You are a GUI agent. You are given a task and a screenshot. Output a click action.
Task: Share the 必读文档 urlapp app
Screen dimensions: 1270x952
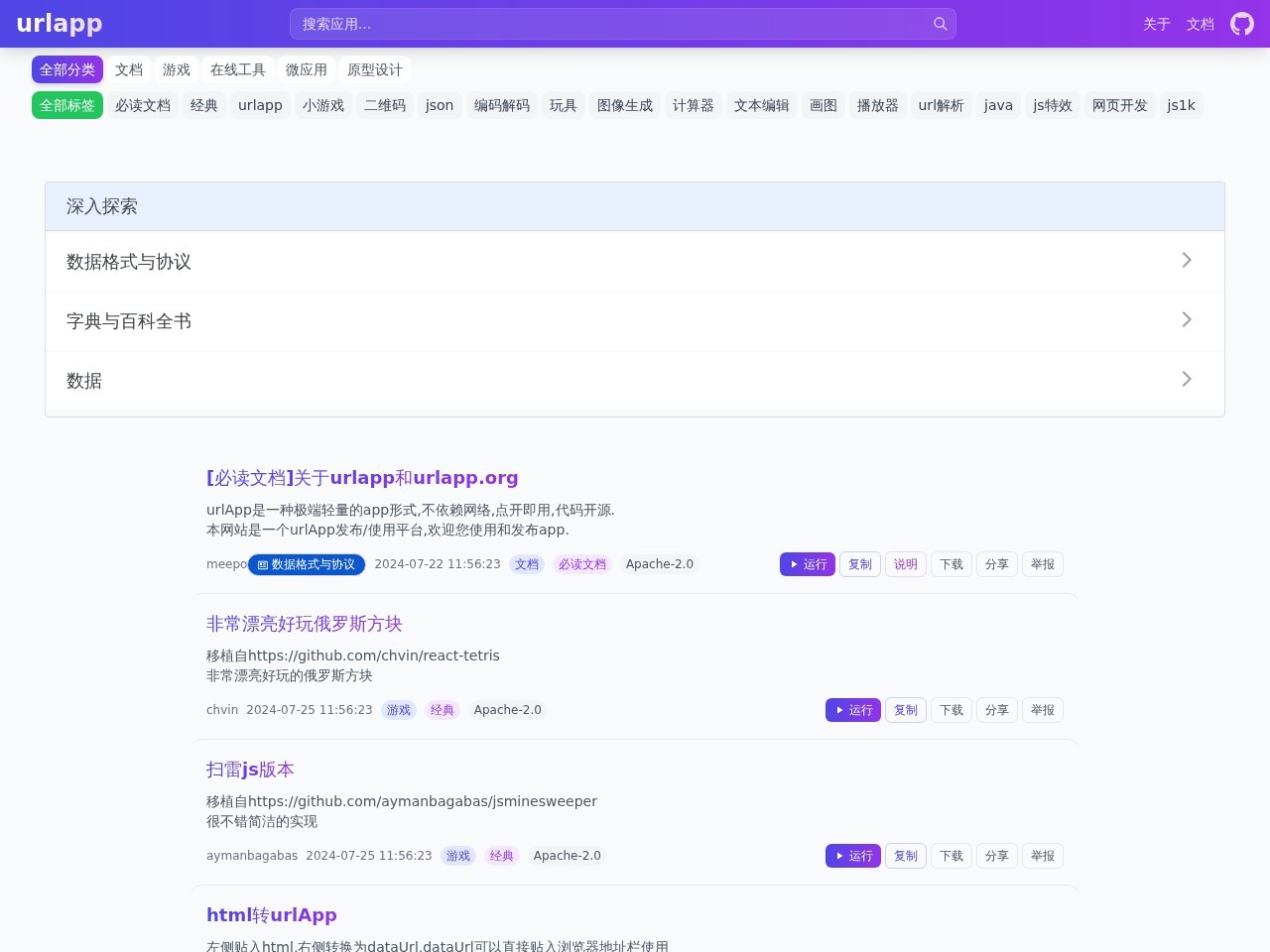pyautogui.click(x=997, y=564)
